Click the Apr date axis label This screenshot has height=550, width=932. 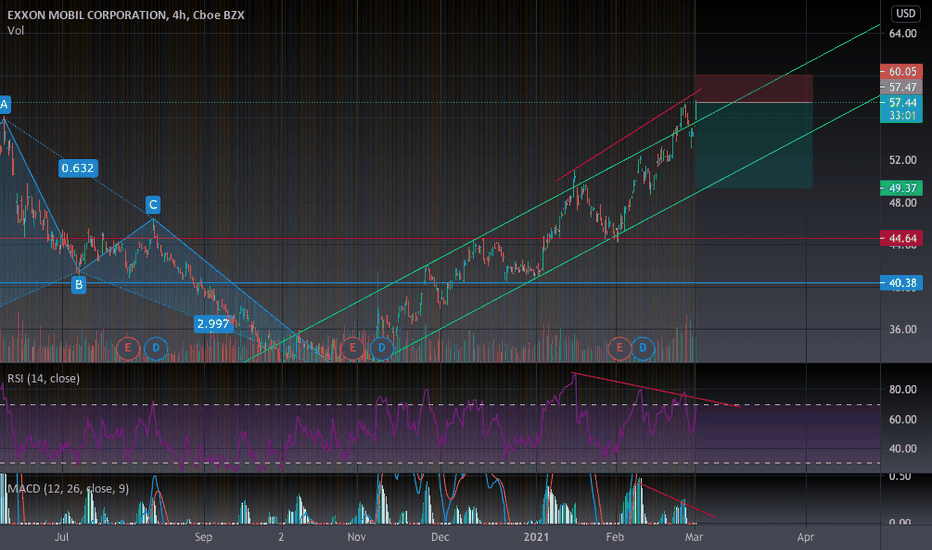805,537
